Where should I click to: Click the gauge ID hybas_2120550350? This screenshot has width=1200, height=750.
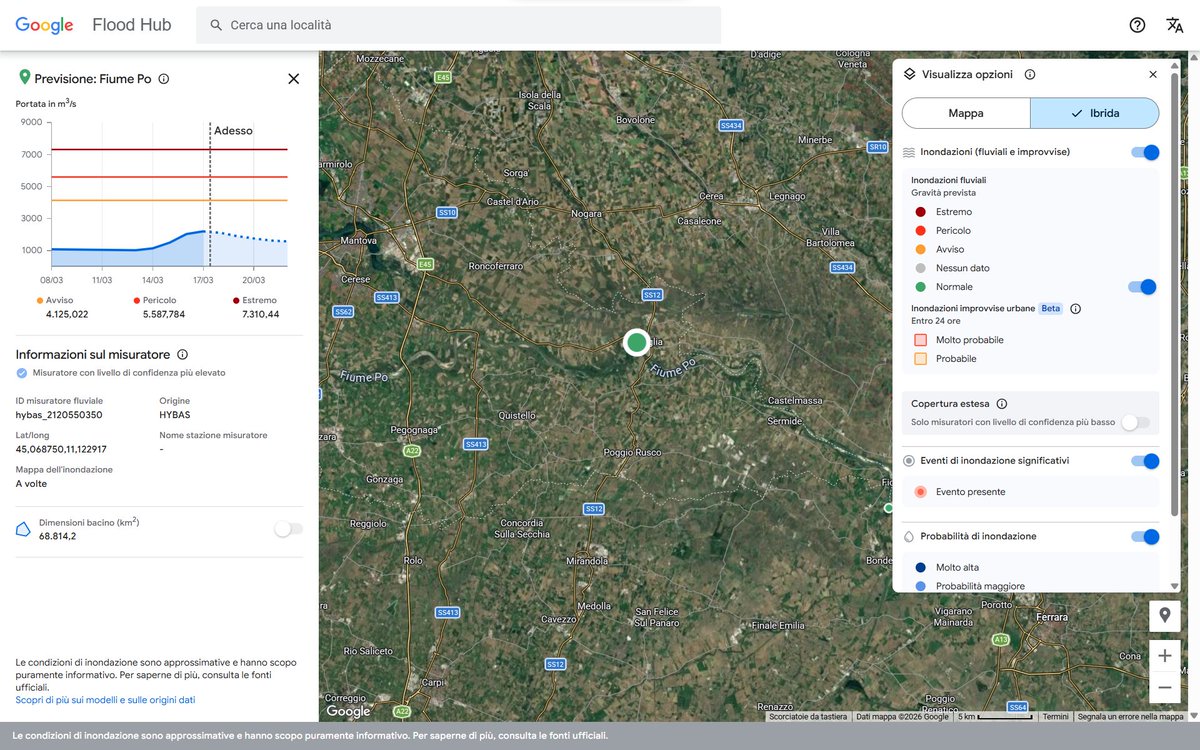59,414
